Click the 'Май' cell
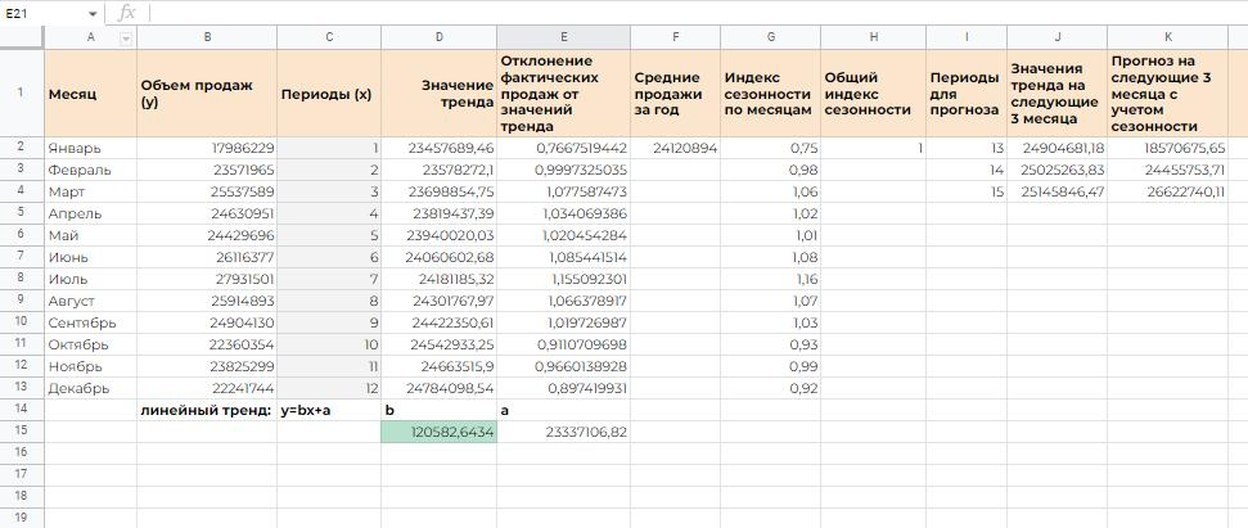This screenshot has width=1248, height=528. [90, 235]
